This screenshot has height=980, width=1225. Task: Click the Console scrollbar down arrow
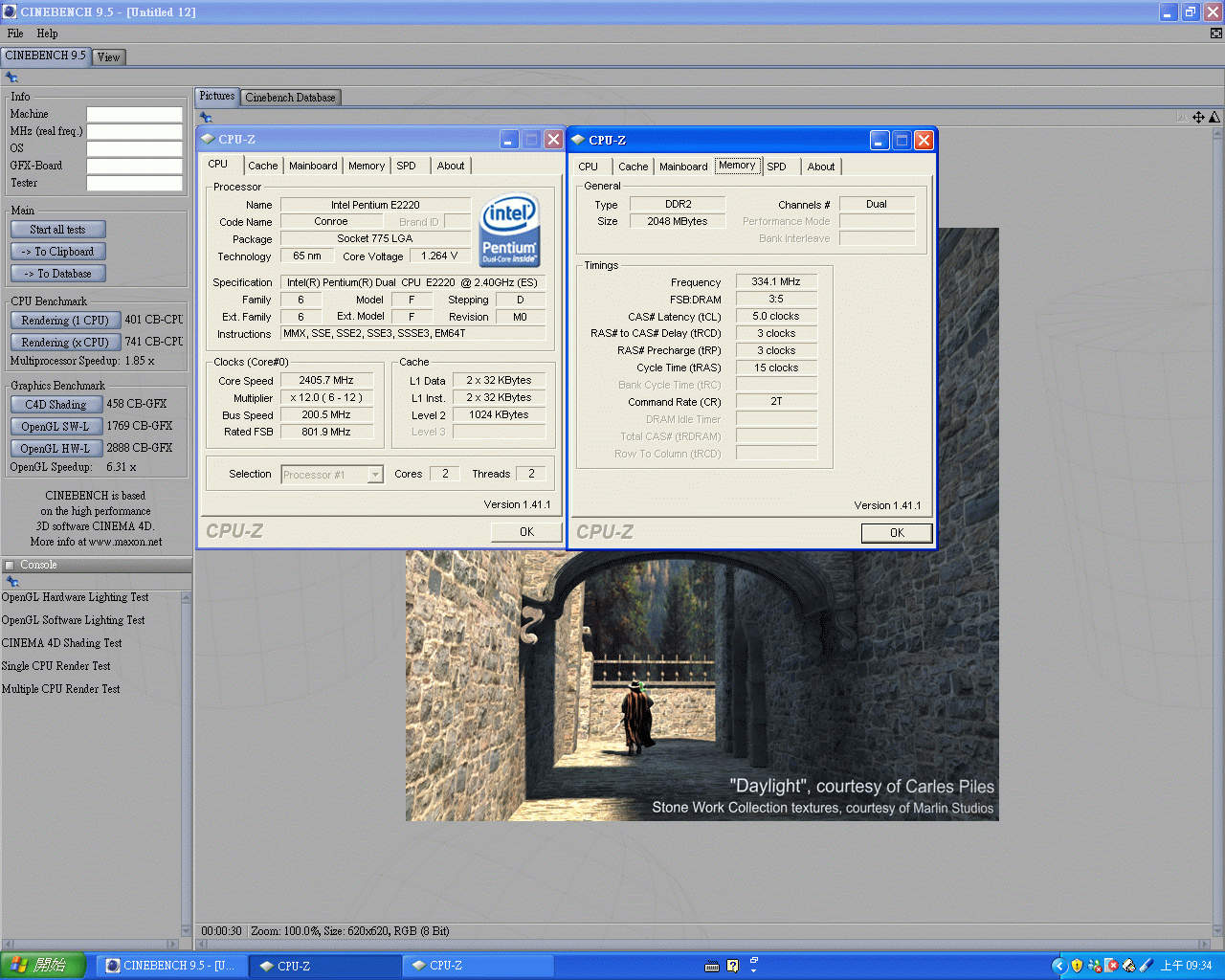coord(186,930)
